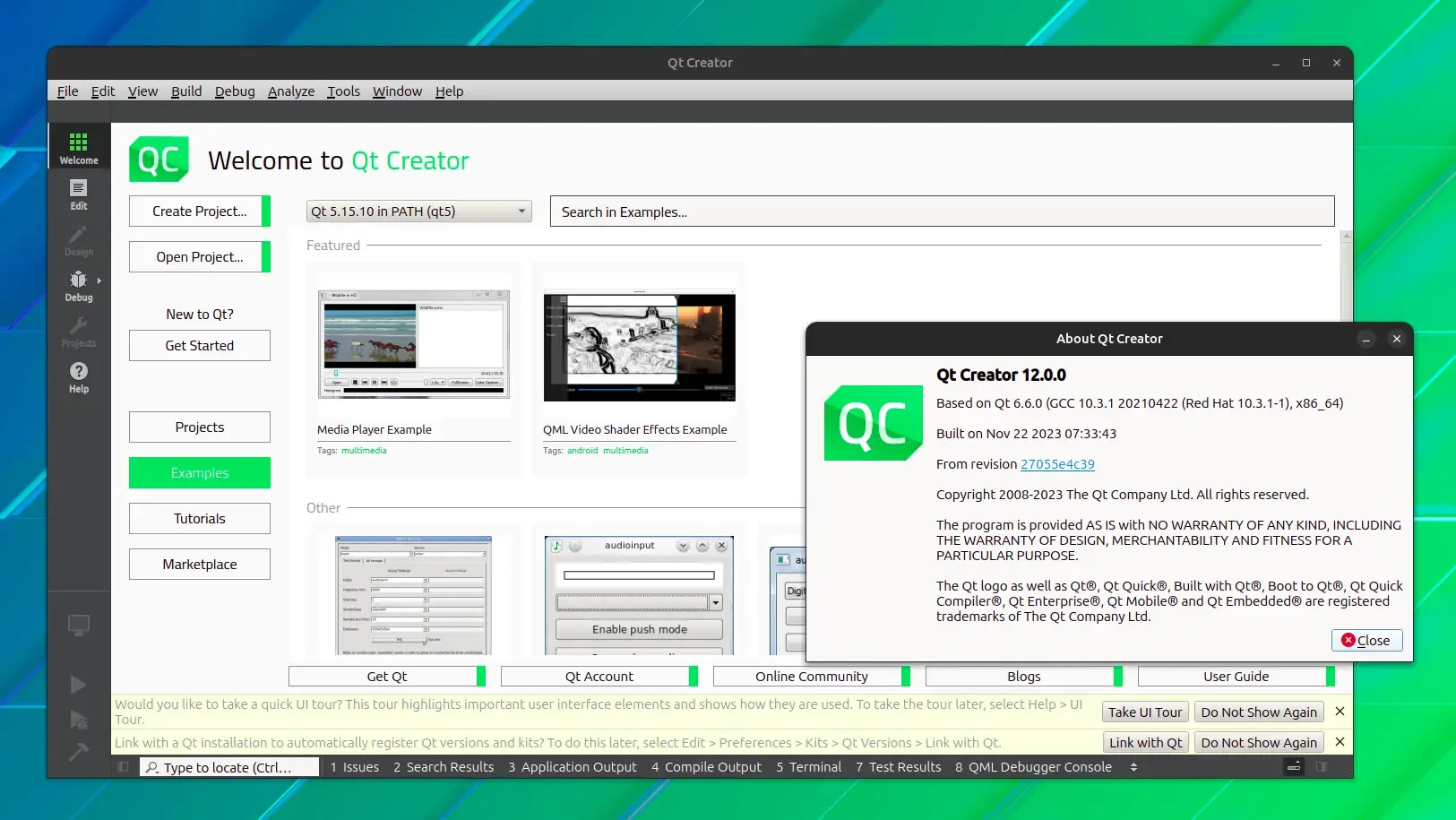Click the Link with Qt button
The height and width of the screenshot is (820, 1456).
click(x=1145, y=743)
